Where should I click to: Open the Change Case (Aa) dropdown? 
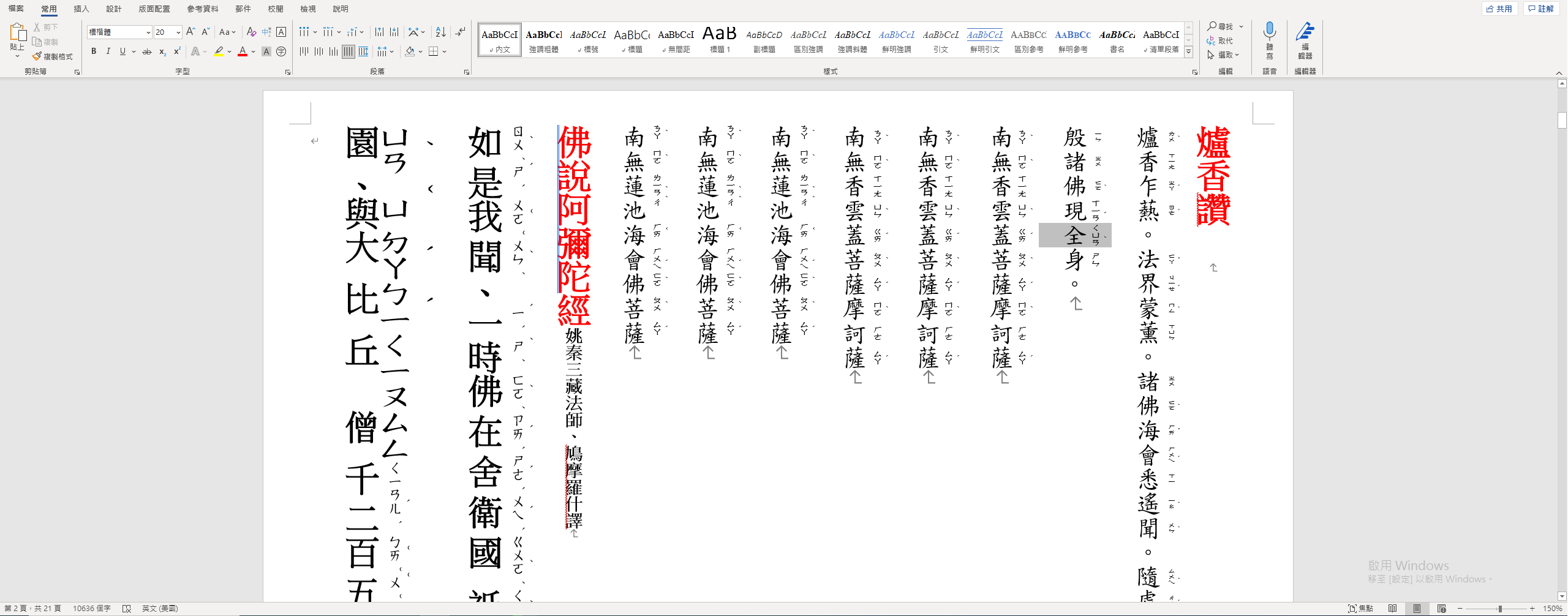(x=227, y=32)
